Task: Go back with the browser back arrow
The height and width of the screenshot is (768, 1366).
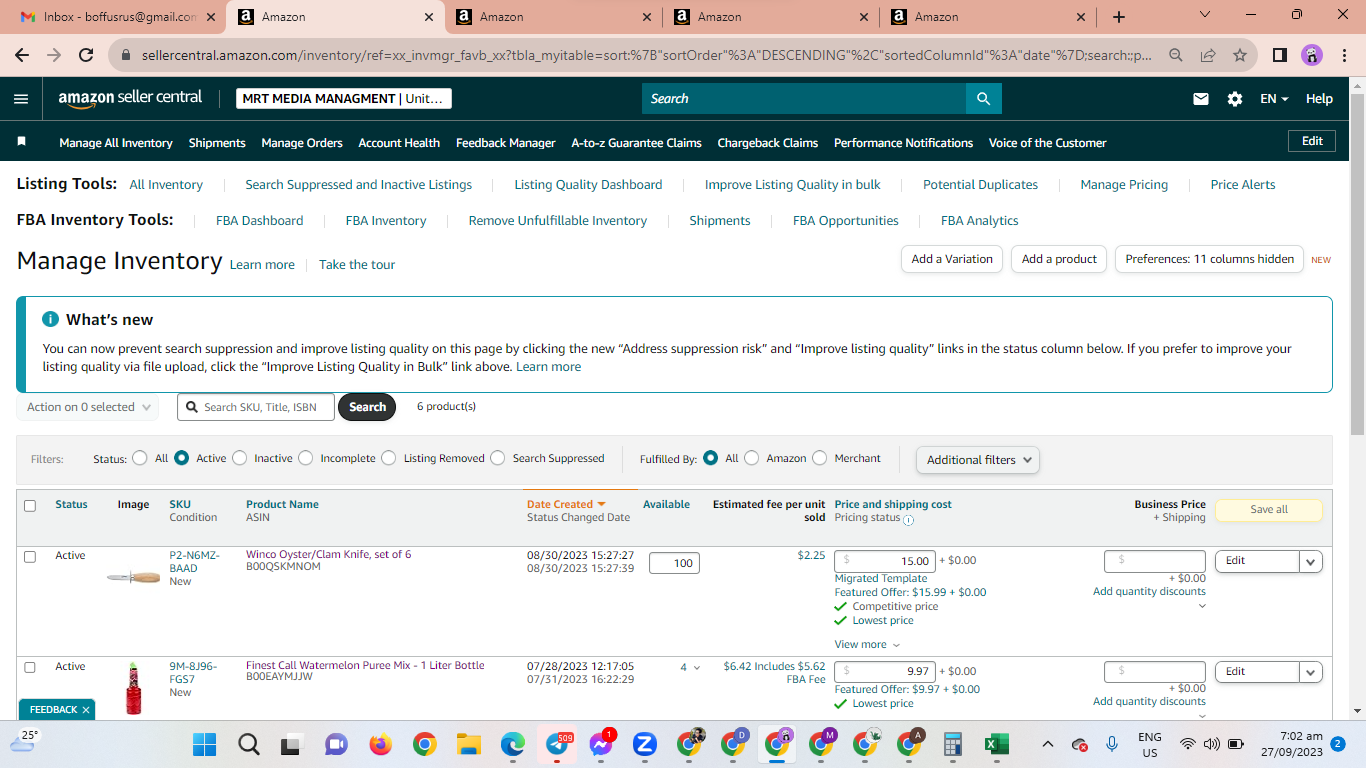Action: click(22, 55)
